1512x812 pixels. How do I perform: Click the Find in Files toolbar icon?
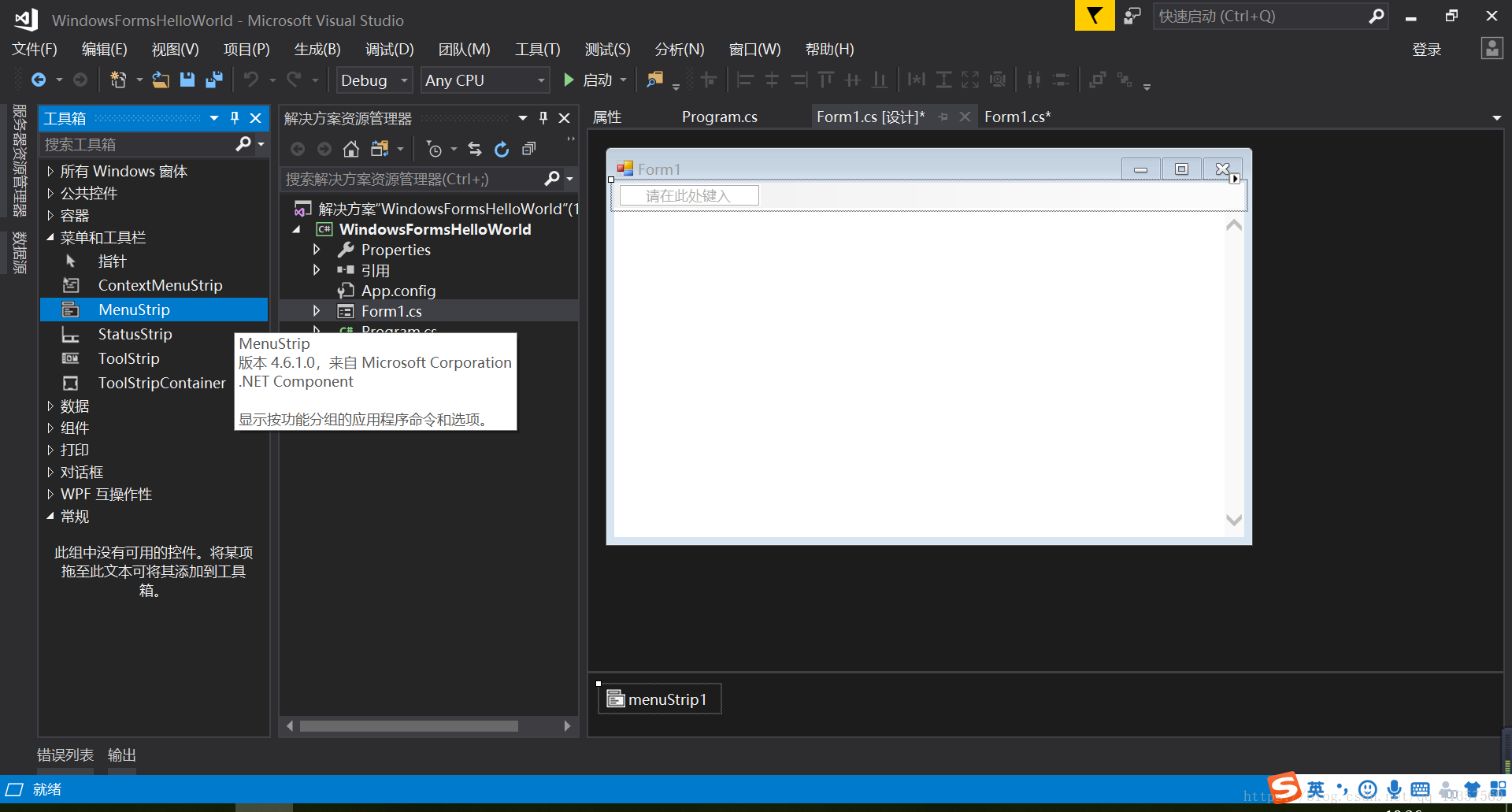tap(654, 80)
